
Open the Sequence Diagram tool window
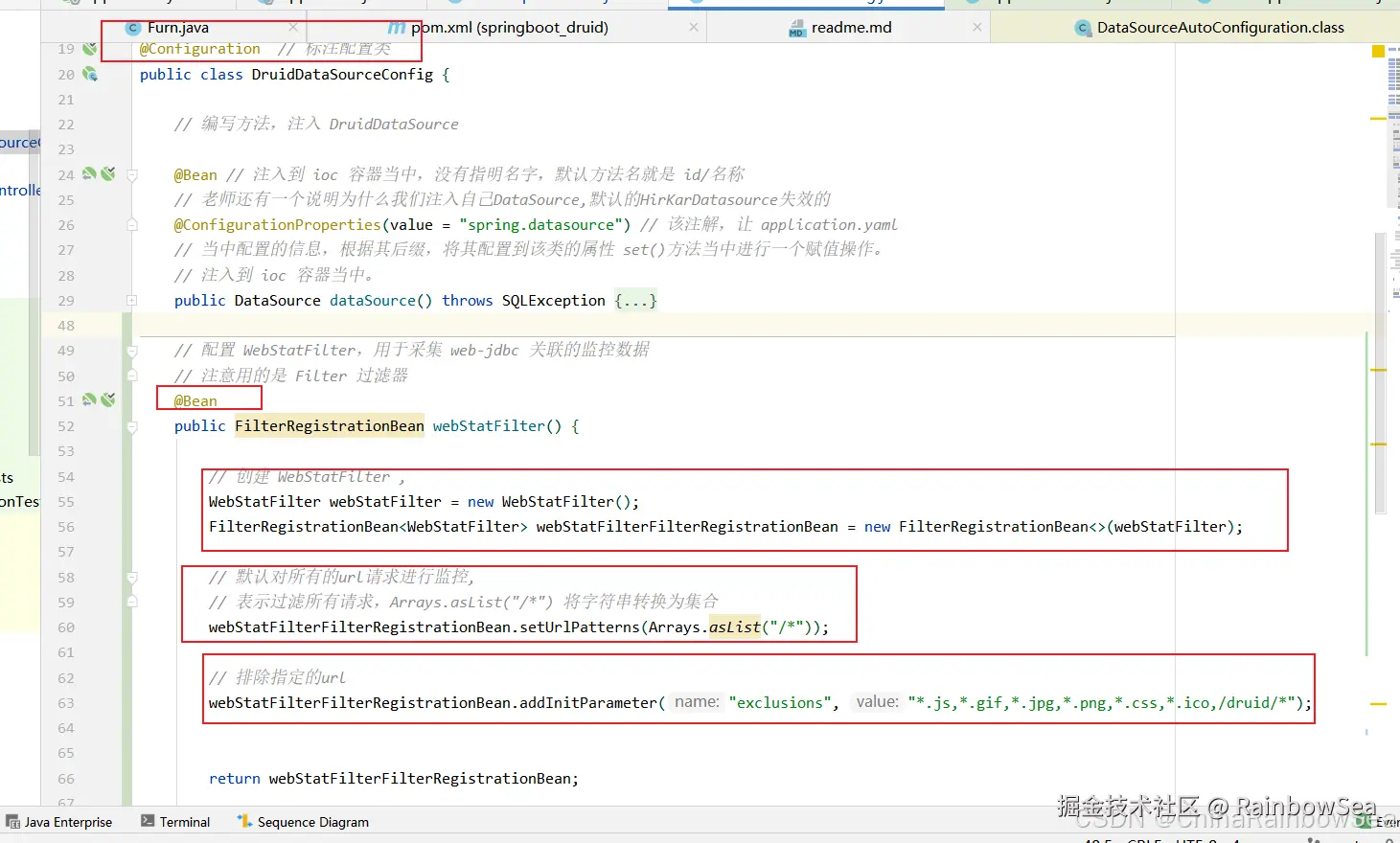point(303,822)
